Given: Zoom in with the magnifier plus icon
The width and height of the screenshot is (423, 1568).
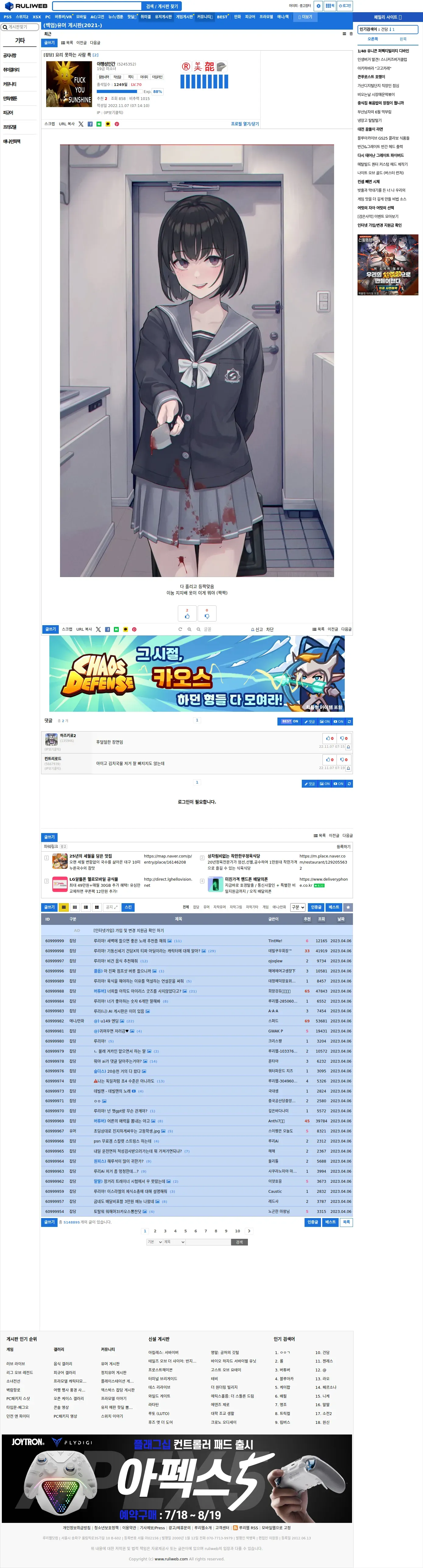Looking at the screenshot, I should click(x=189, y=629).
